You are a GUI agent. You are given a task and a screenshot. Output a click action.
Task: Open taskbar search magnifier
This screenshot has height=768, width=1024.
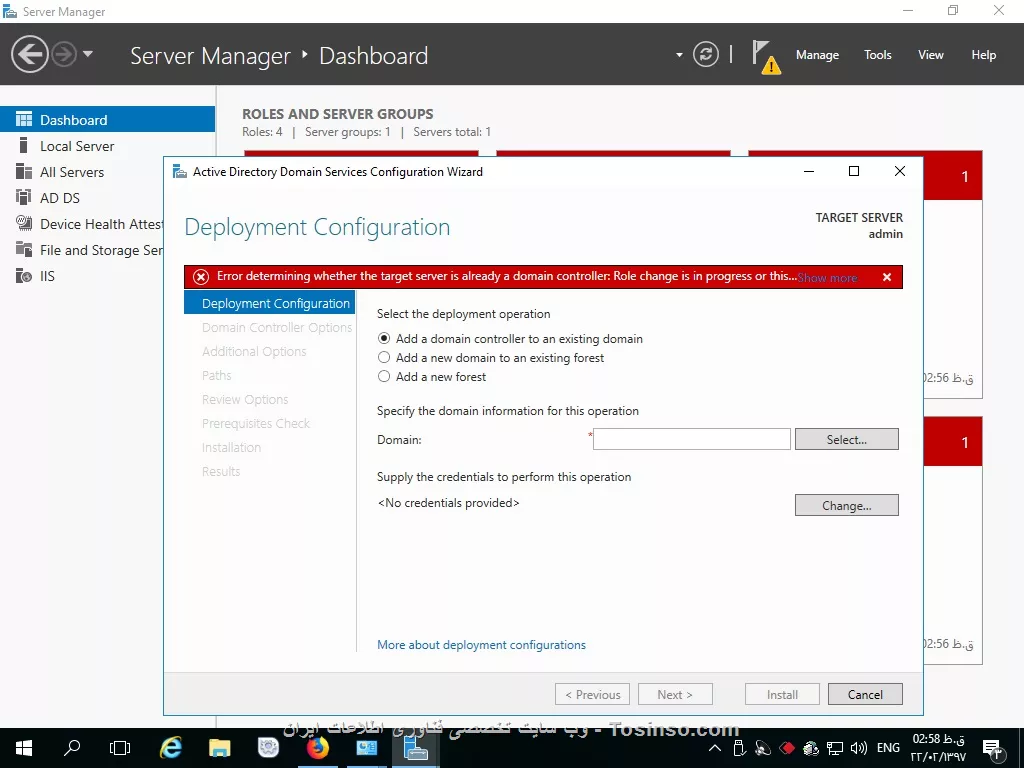tap(72, 748)
